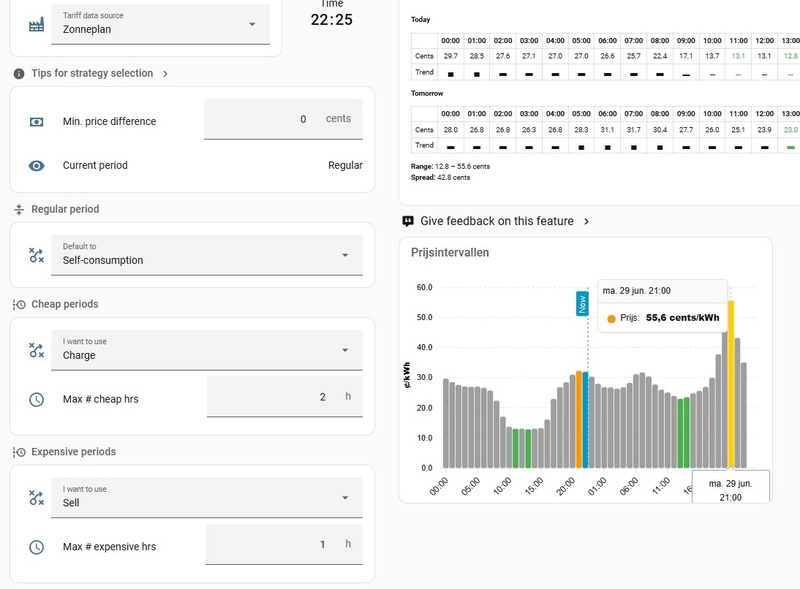
Task: Click the feedback speech bubble icon
Action: [x=408, y=221]
